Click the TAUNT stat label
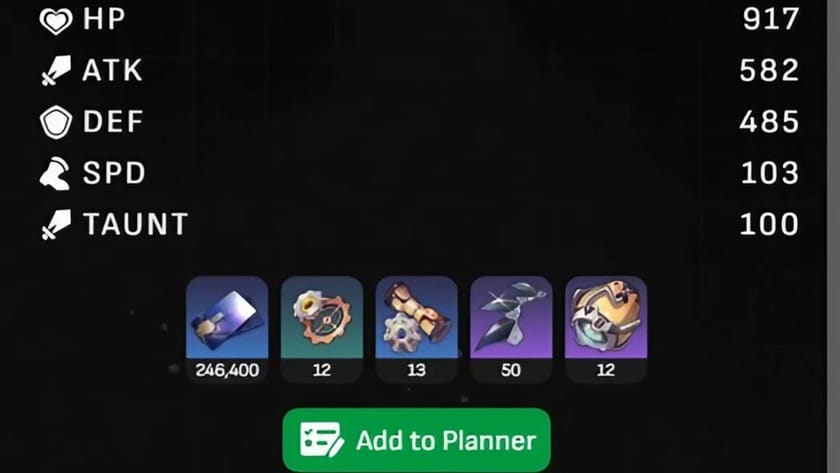 (x=136, y=224)
